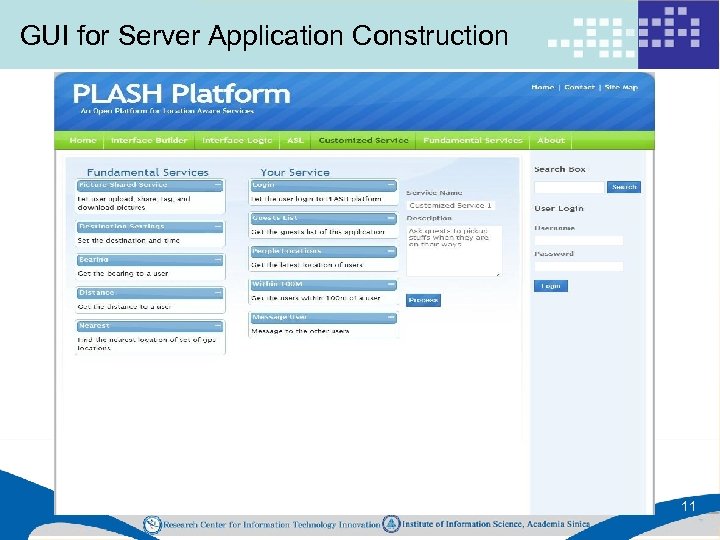
Task: Focus the Search Box input
Action: point(569,187)
